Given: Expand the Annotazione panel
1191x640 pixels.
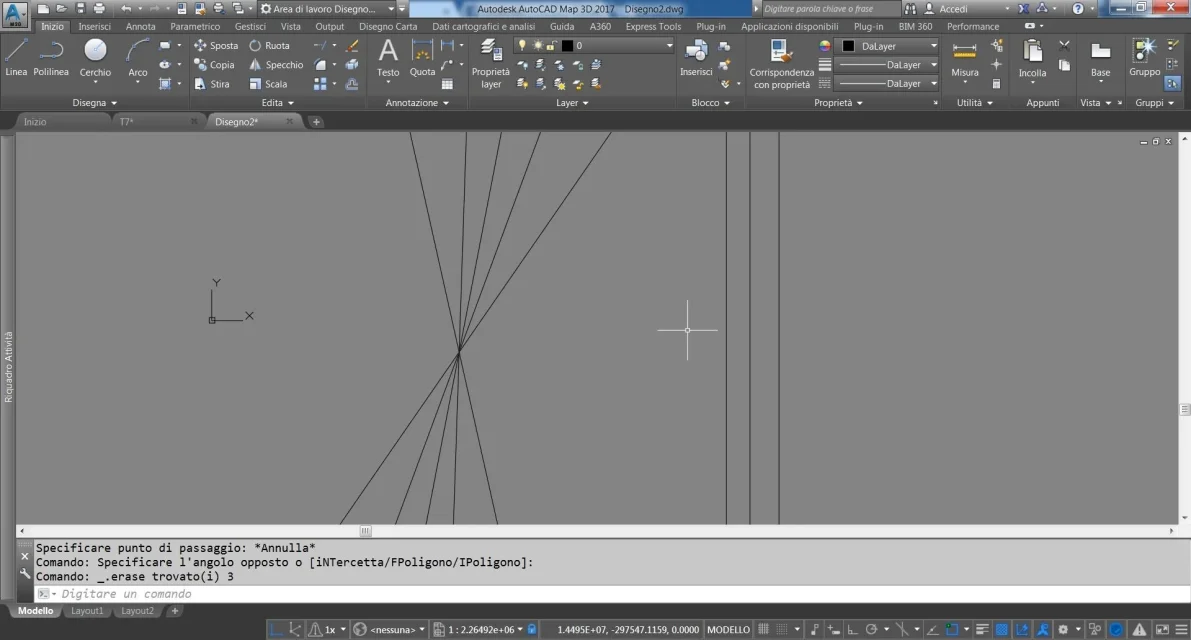Looking at the screenshot, I should pos(417,102).
